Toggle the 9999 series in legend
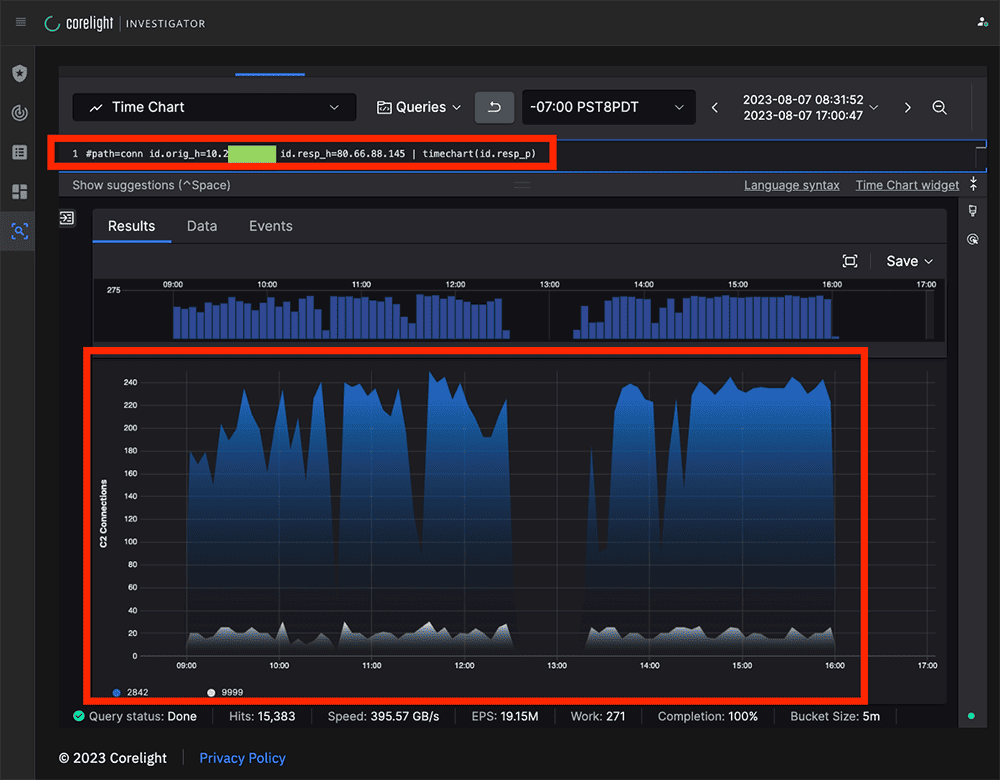 pos(224,692)
